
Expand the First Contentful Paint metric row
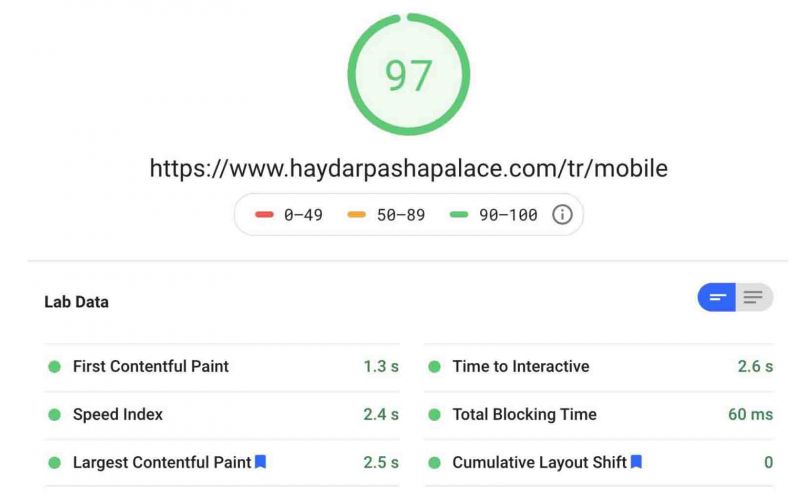[222, 367]
